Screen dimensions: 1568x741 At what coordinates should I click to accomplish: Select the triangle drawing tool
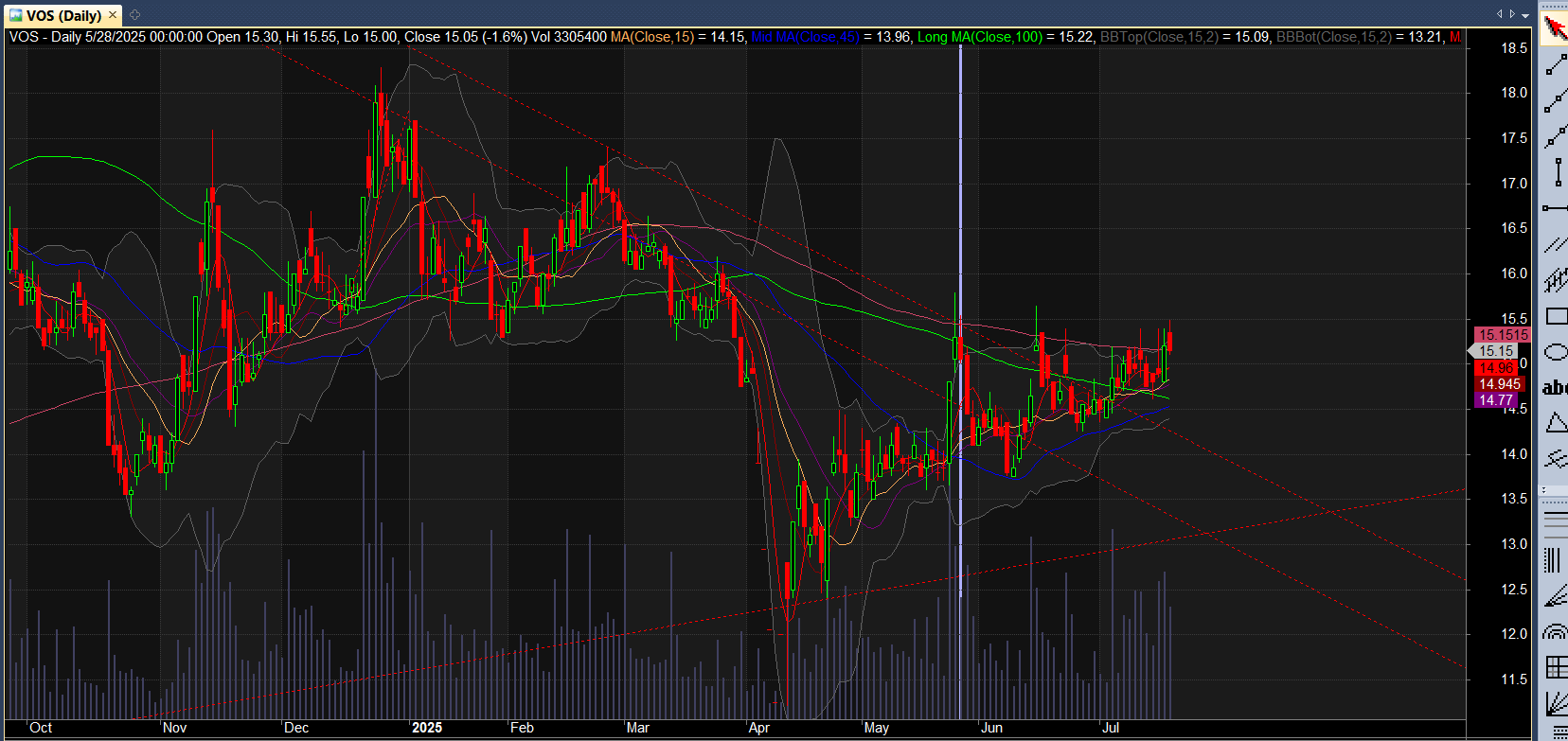(1555, 423)
